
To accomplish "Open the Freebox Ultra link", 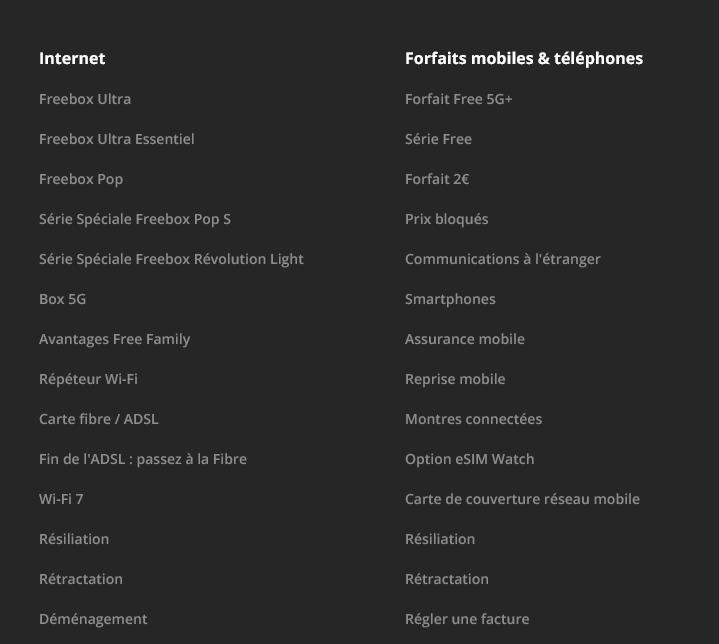I will [x=85, y=99].
